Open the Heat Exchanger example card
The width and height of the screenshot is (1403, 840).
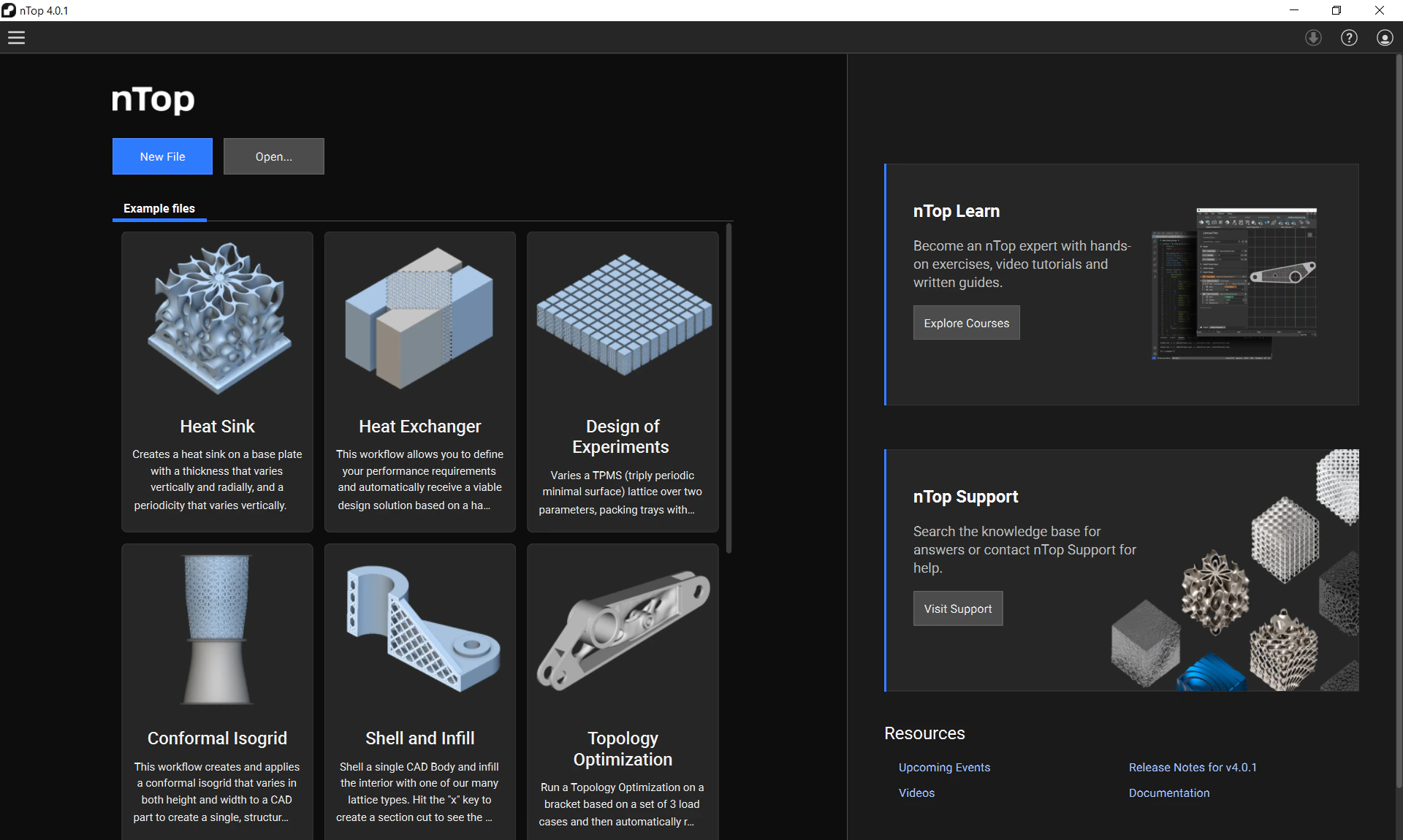[x=419, y=381]
